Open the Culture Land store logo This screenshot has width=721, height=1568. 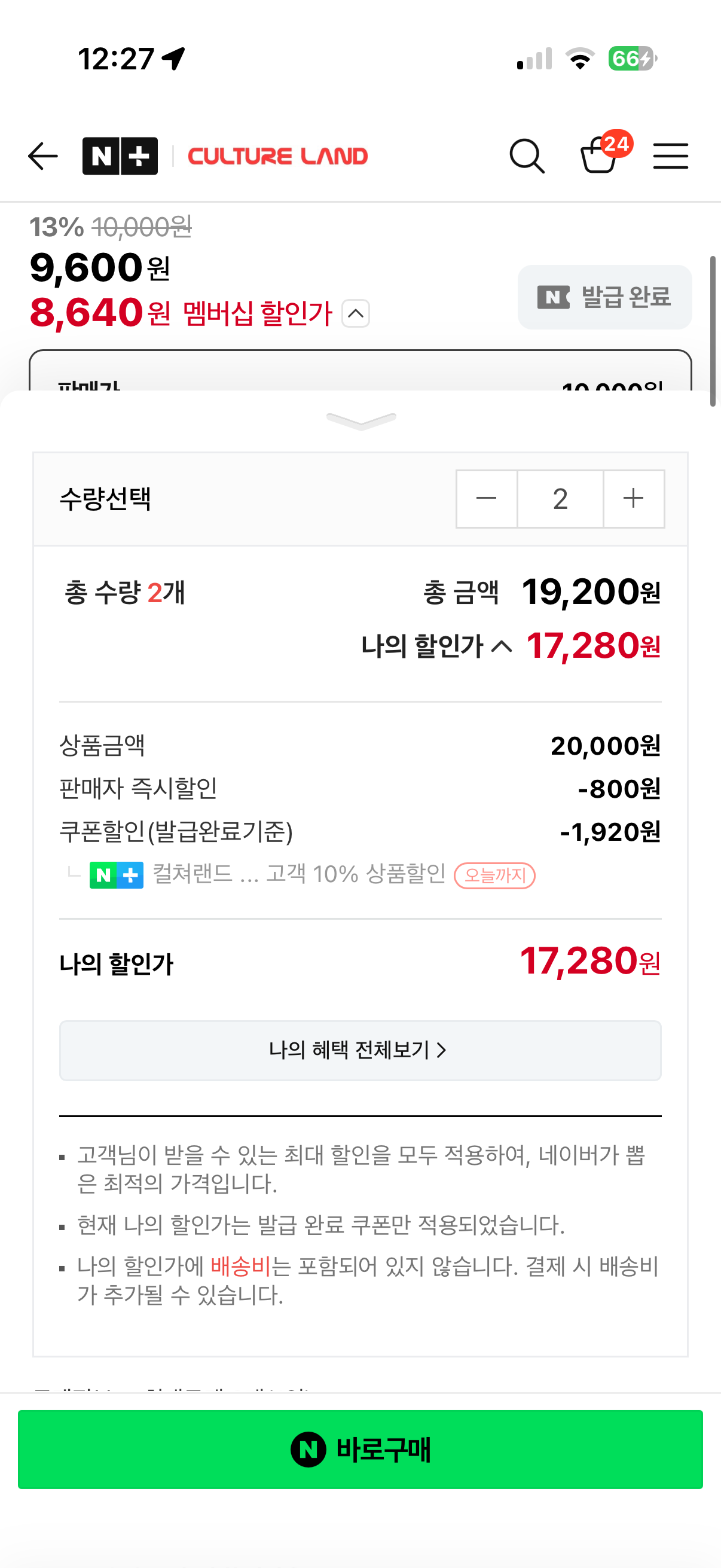pyautogui.click(x=277, y=157)
